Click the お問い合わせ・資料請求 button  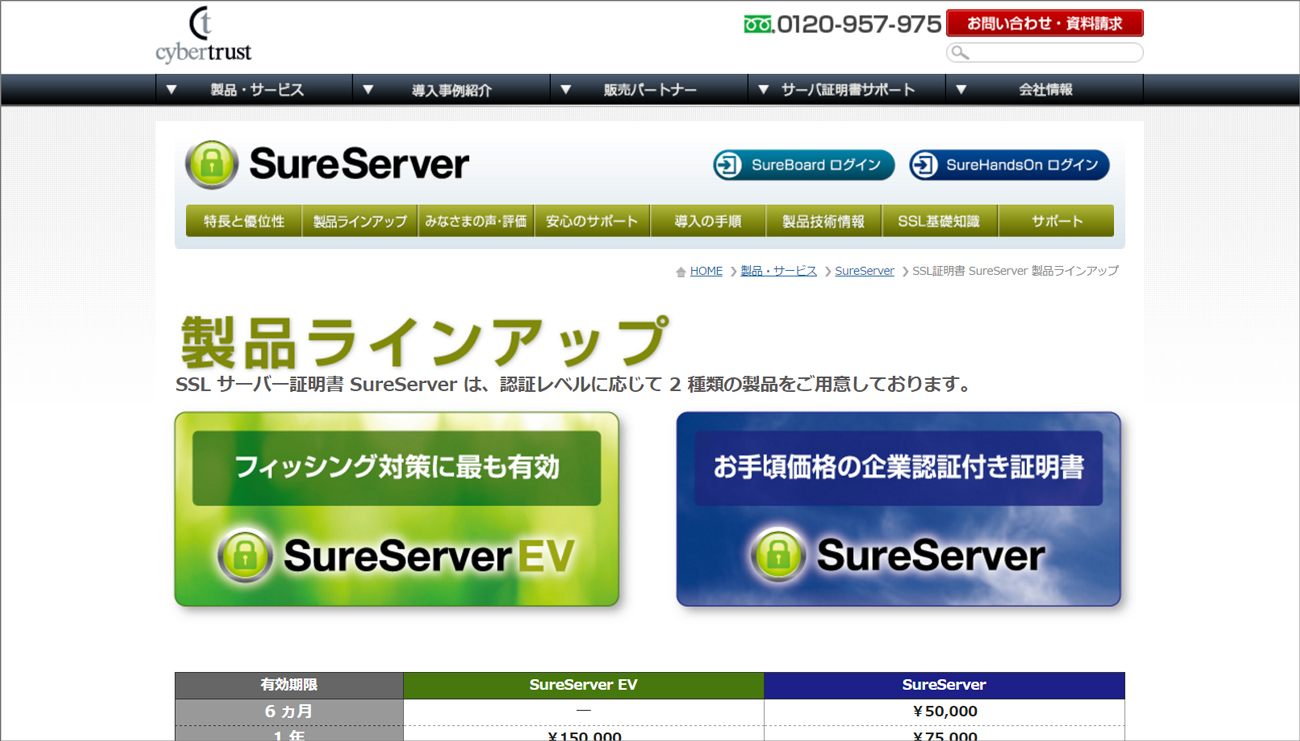pyautogui.click(x=1044, y=23)
